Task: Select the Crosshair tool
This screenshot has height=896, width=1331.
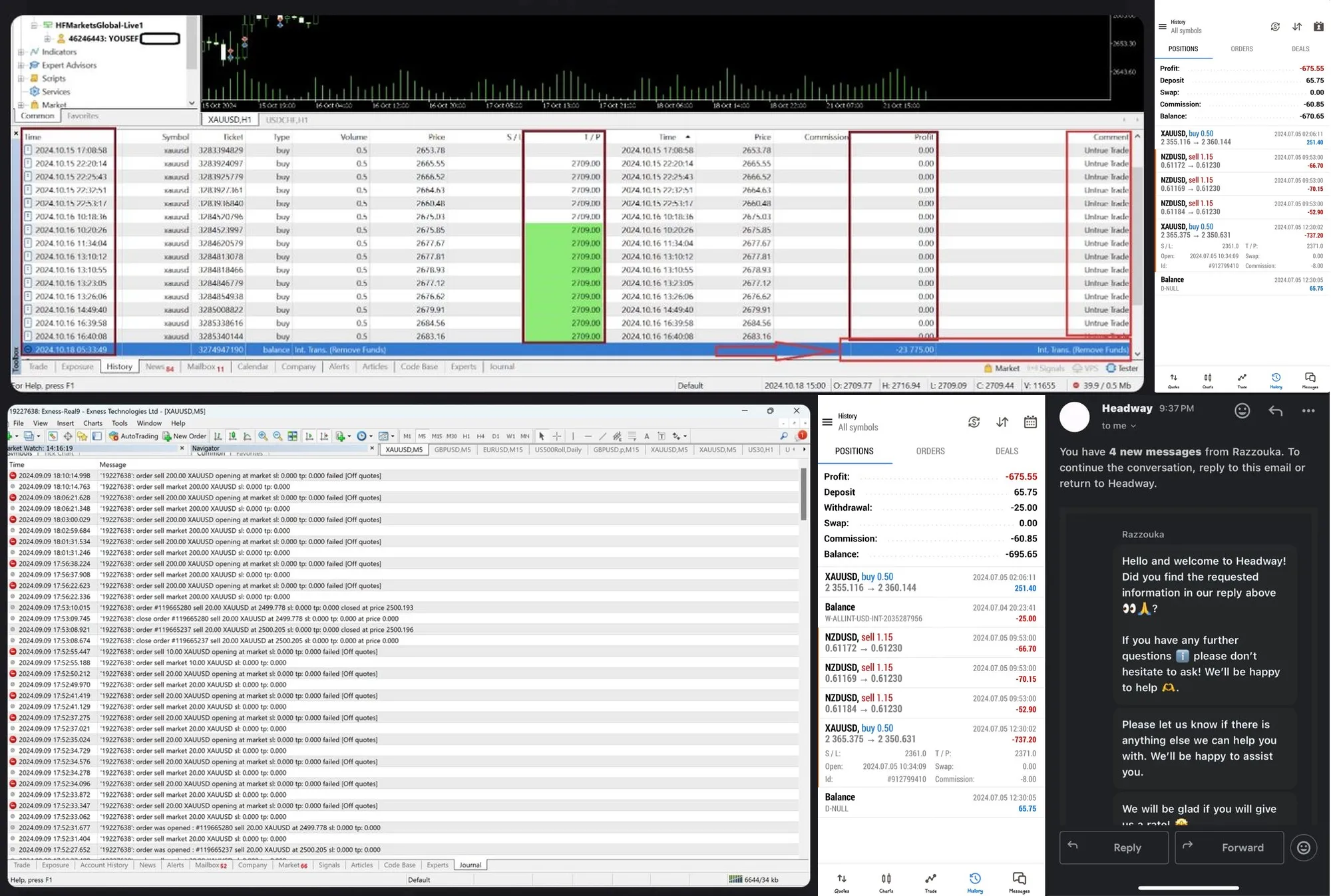Action: (556, 436)
